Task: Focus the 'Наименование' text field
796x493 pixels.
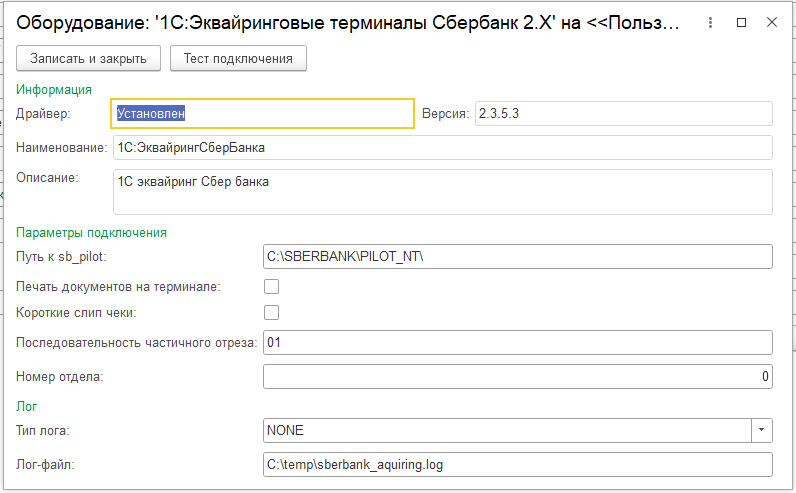Action: (441, 148)
